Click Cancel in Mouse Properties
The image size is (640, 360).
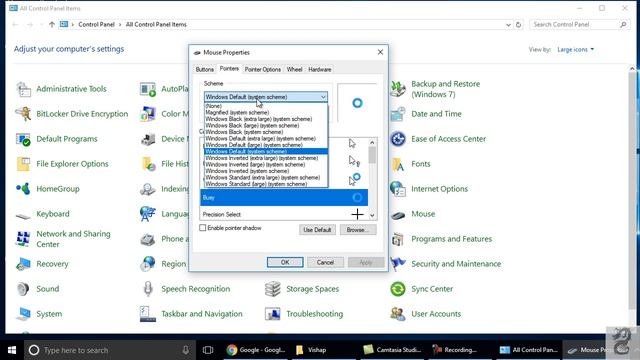325,262
